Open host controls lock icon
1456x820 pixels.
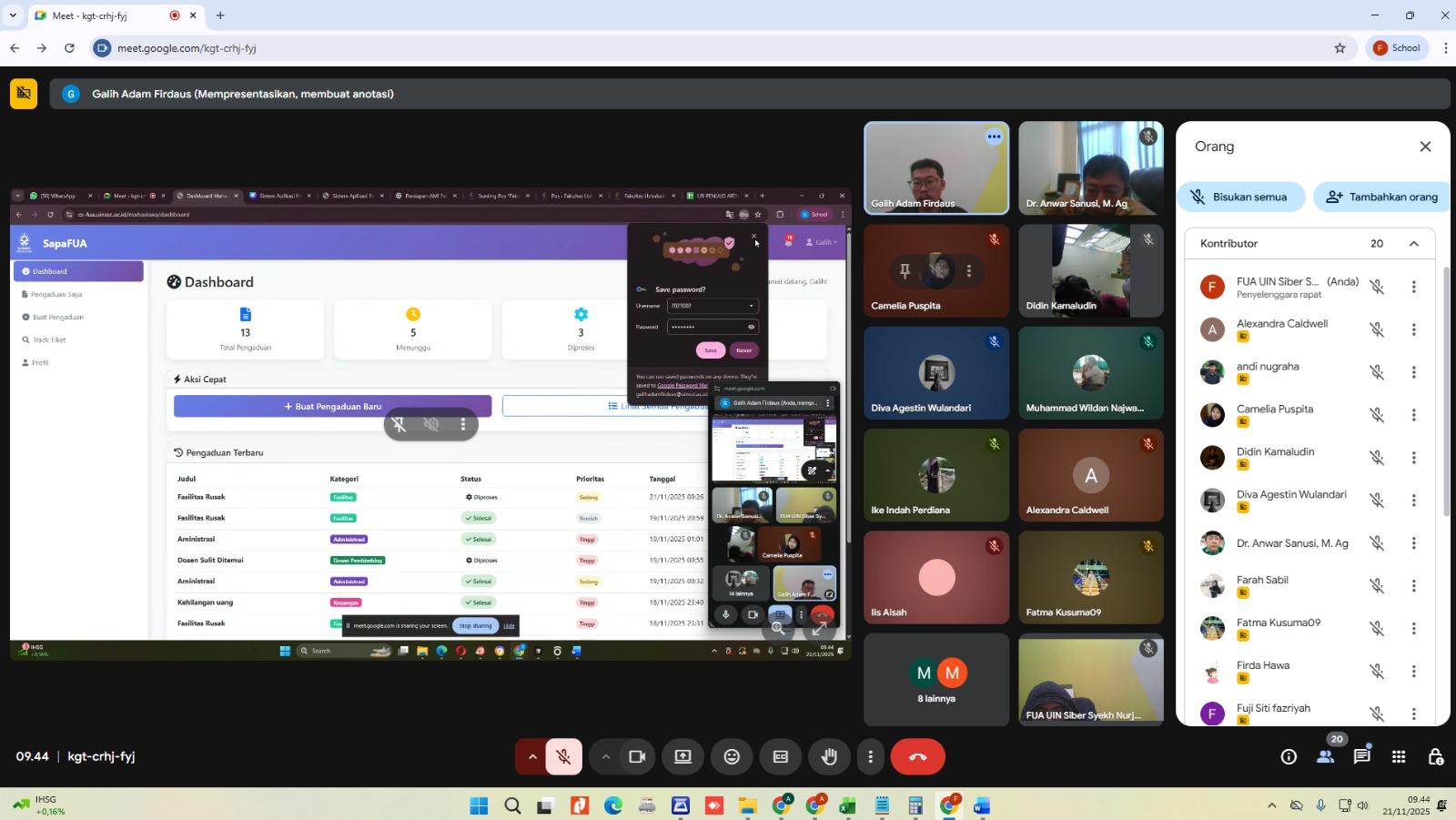pyautogui.click(x=1435, y=757)
